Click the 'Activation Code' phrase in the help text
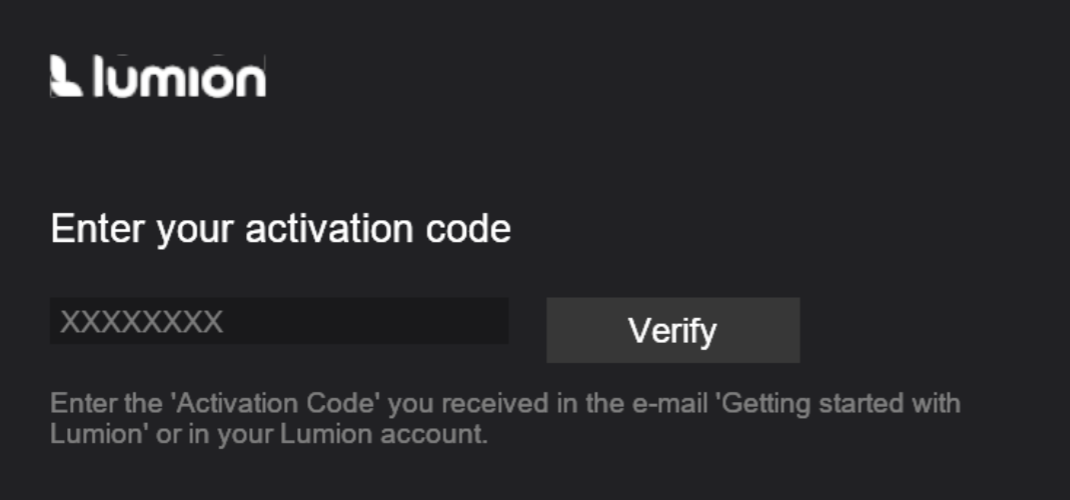 (x=276, y=403)
